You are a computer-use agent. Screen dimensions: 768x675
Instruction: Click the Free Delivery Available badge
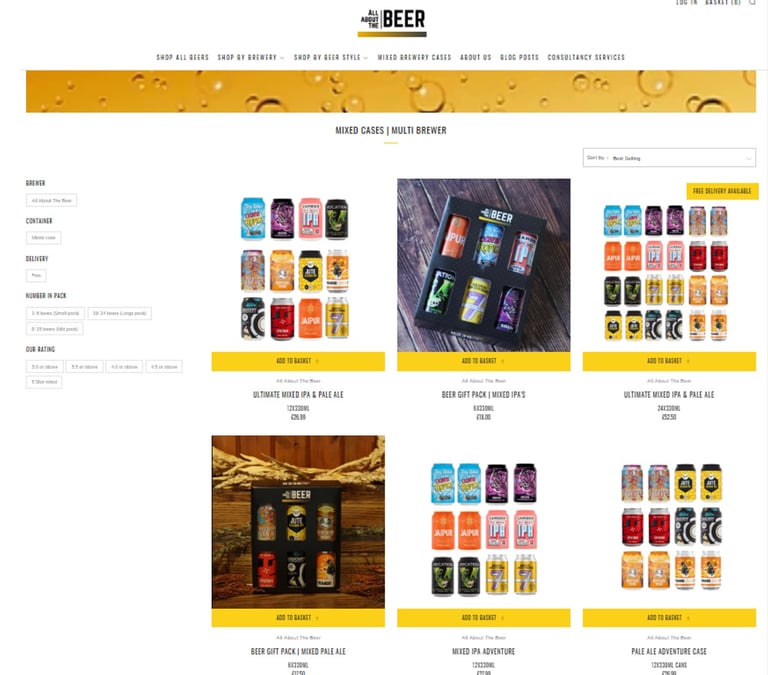click(x=722, y=191)
